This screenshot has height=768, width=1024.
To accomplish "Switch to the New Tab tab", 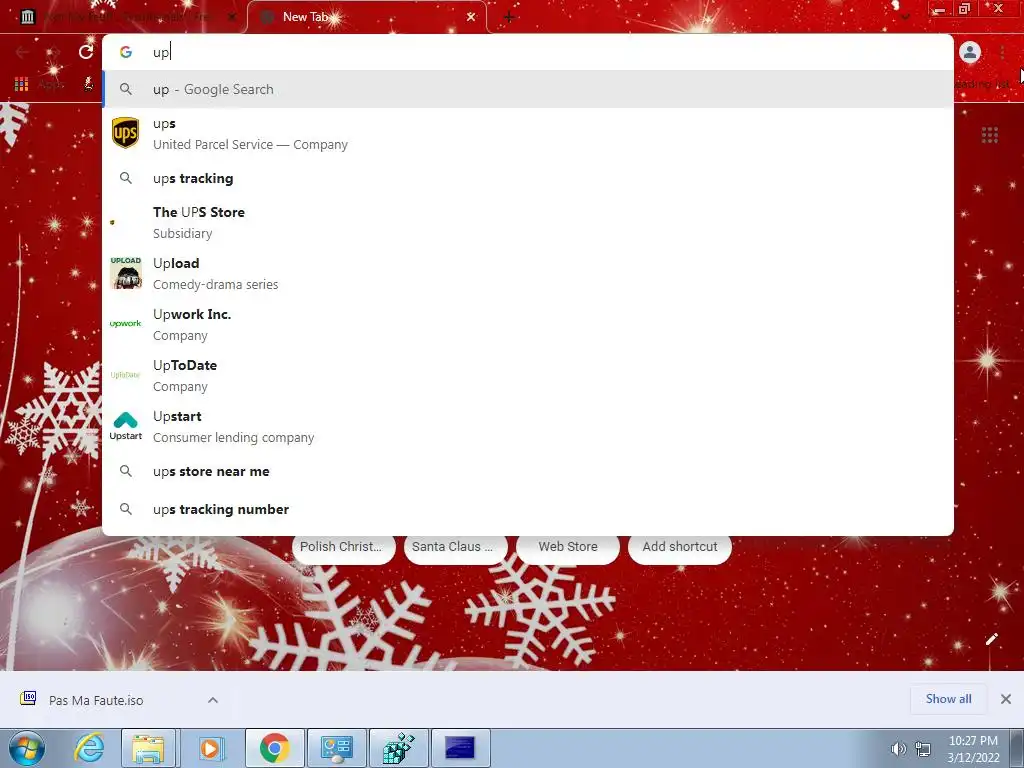I will click(366, 17).
